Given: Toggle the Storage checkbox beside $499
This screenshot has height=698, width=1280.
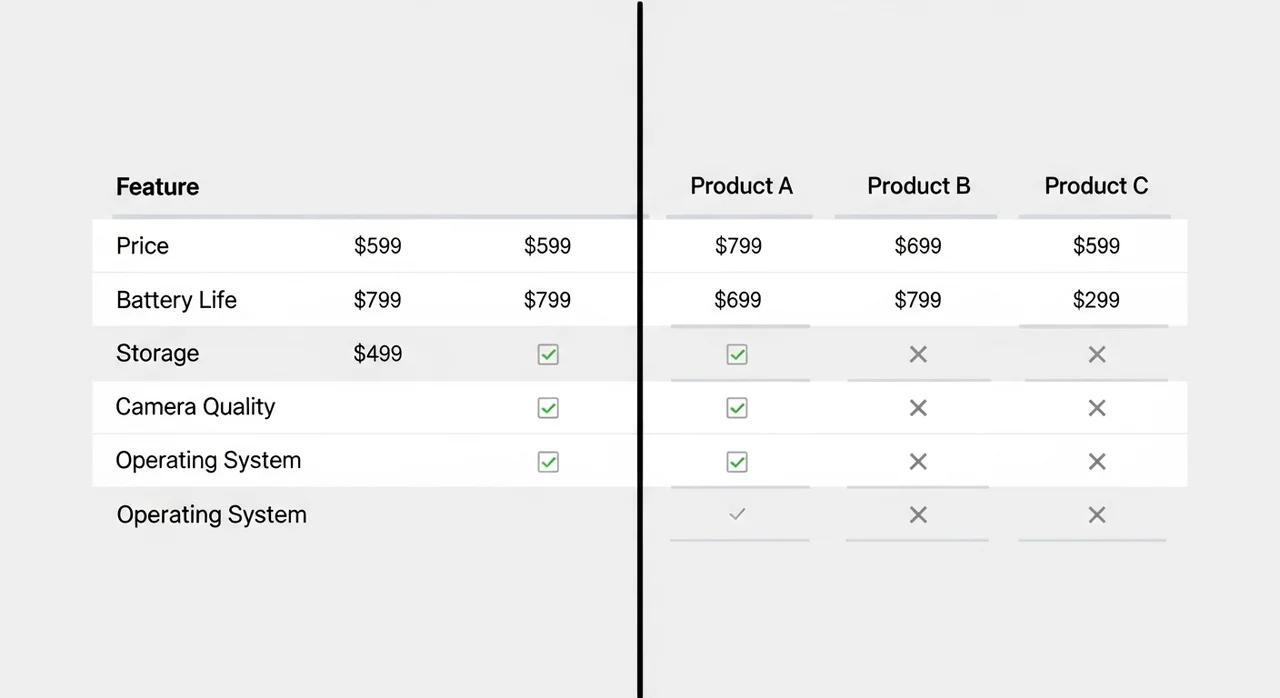Looking at the screenshot, I should pyautogui.click(x=548, y=354).
